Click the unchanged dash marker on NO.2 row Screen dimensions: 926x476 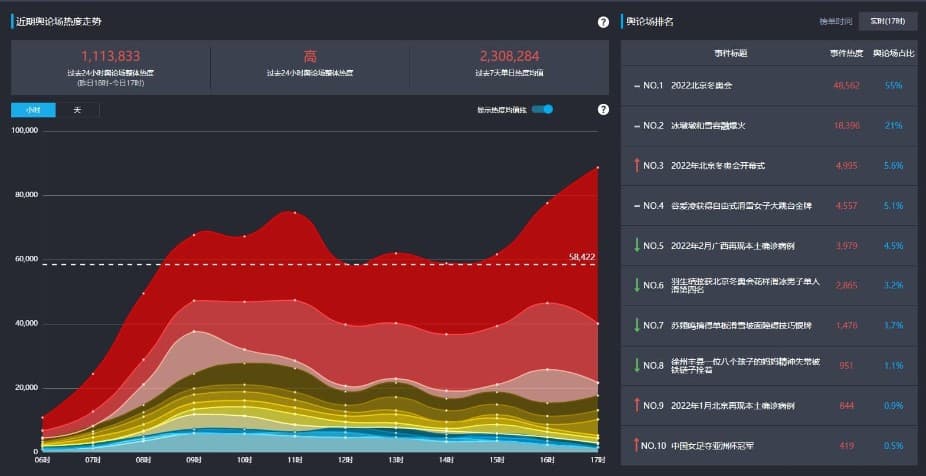pyautogui.click(x=637, y=126)
